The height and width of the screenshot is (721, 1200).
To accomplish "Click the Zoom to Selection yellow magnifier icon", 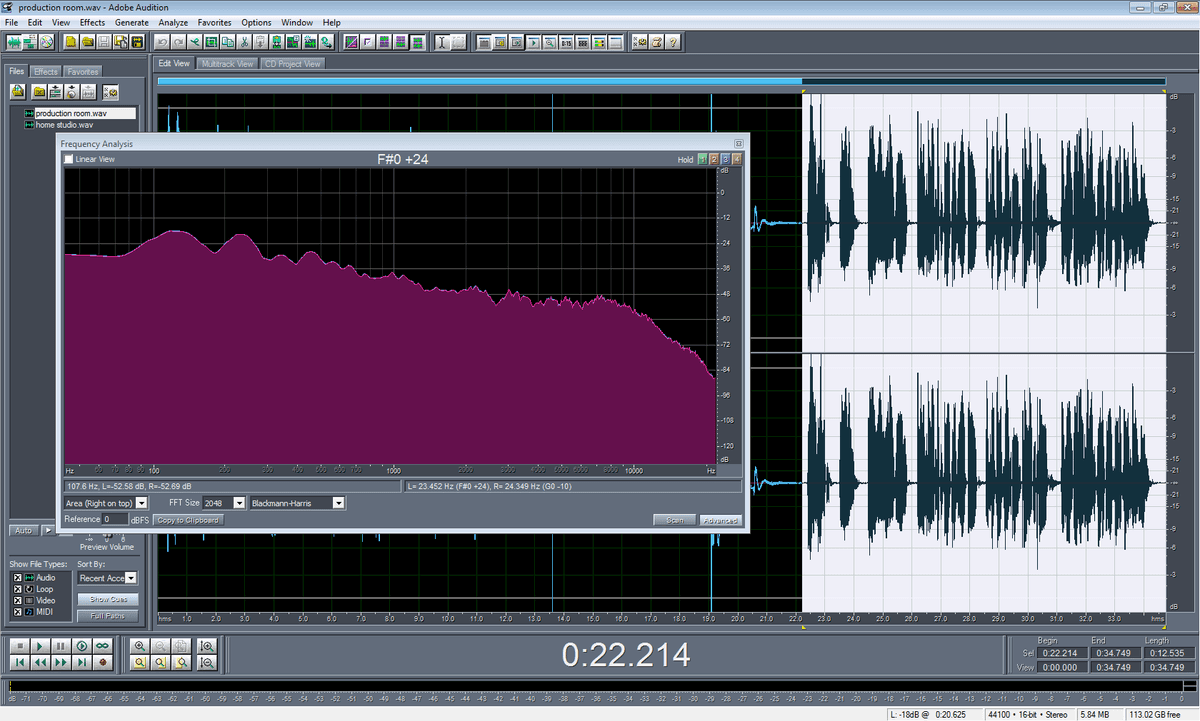I will coord(140,662).
